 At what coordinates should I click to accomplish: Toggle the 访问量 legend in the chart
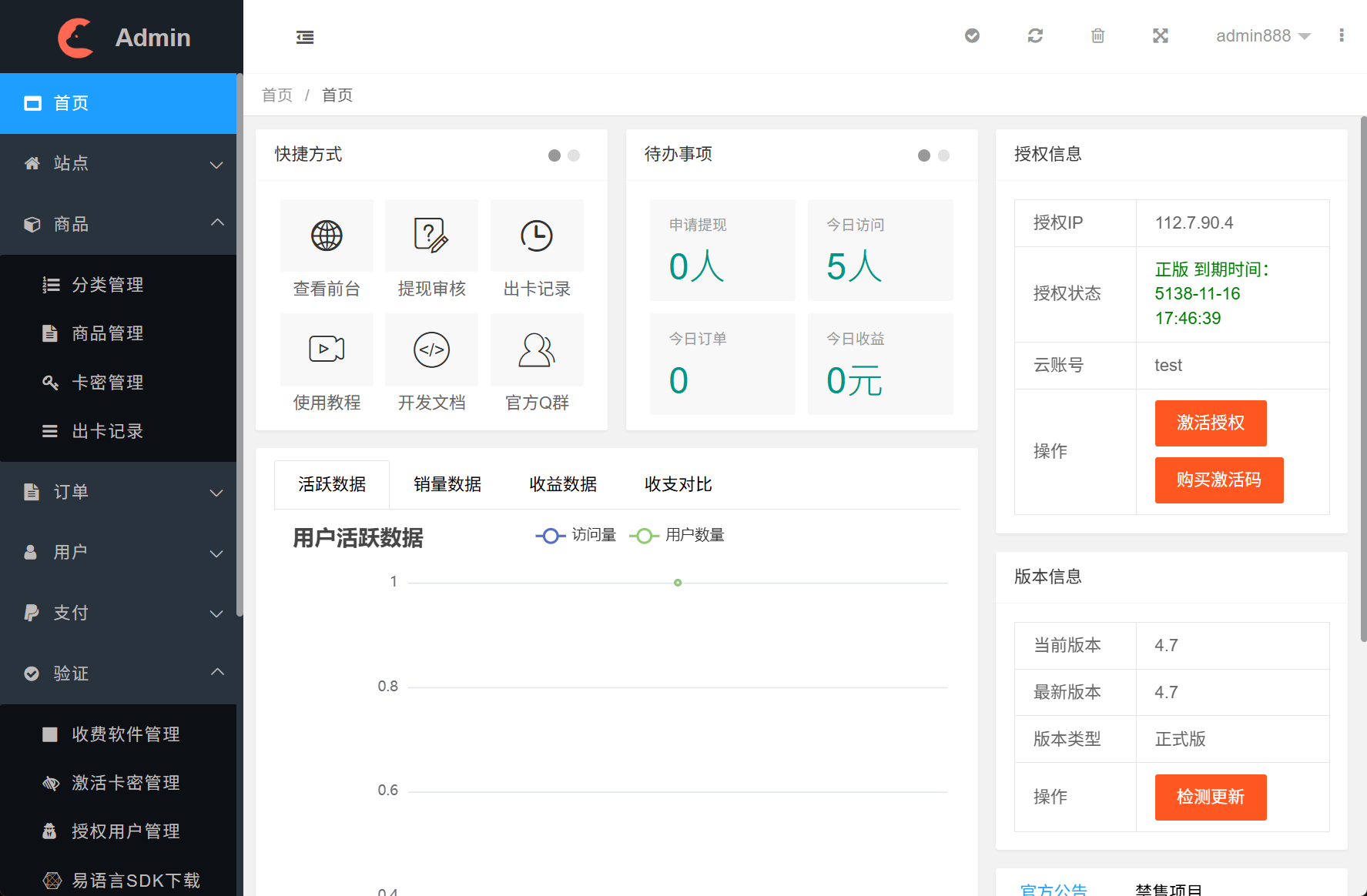click(575, 535)
